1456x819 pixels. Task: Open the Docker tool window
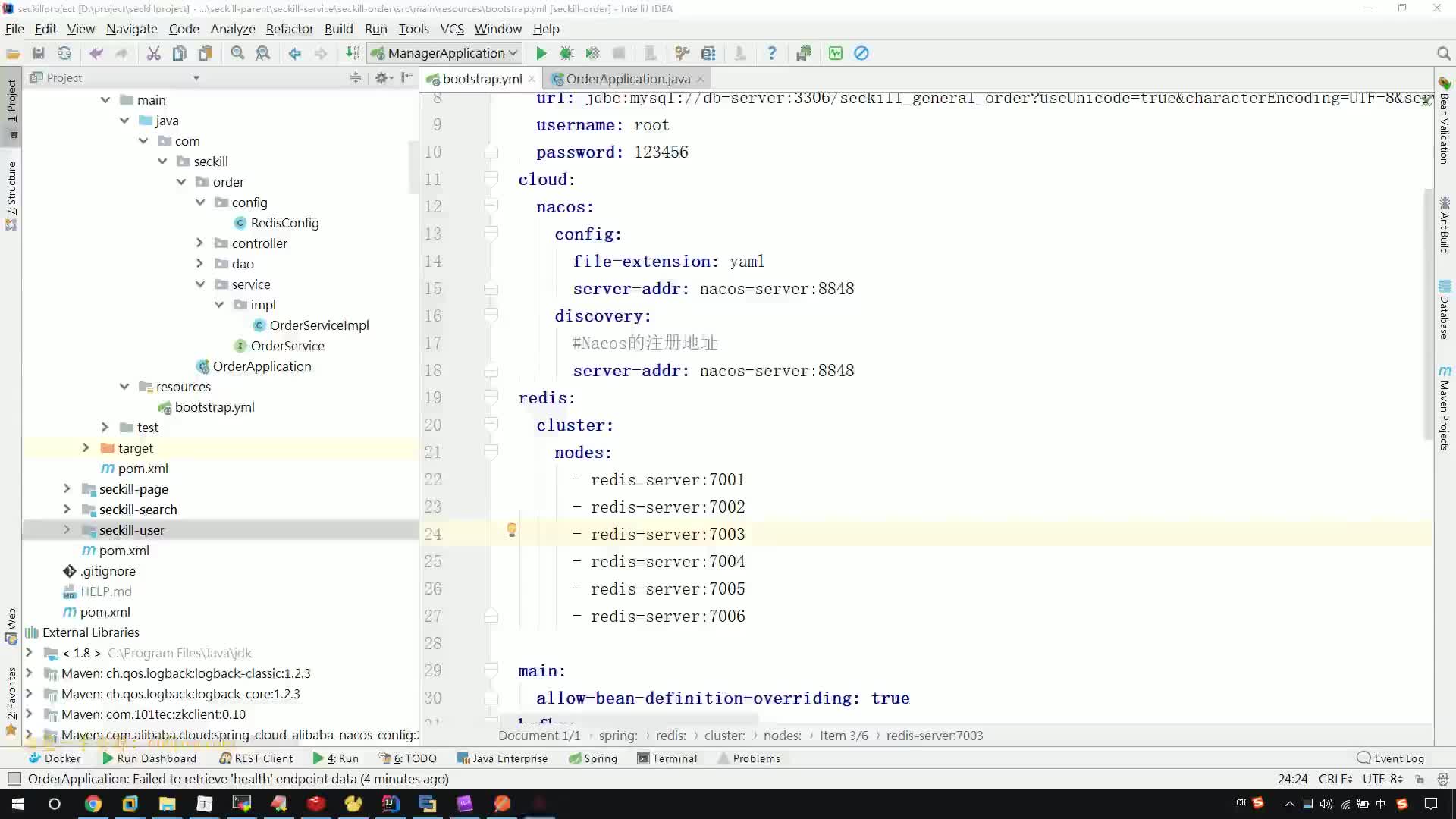54,758
